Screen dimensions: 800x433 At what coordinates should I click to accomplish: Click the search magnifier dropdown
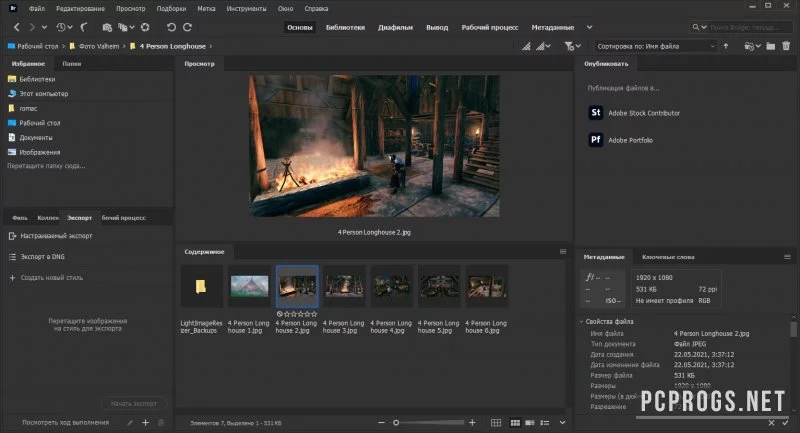[699, 27]
